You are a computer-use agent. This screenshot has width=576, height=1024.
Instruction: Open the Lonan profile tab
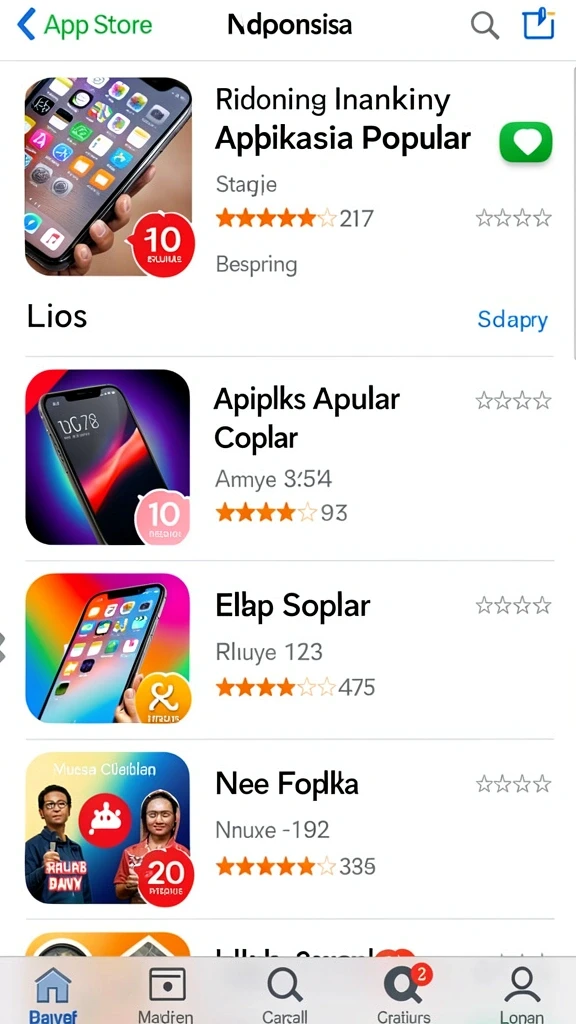tap(522, 995)
